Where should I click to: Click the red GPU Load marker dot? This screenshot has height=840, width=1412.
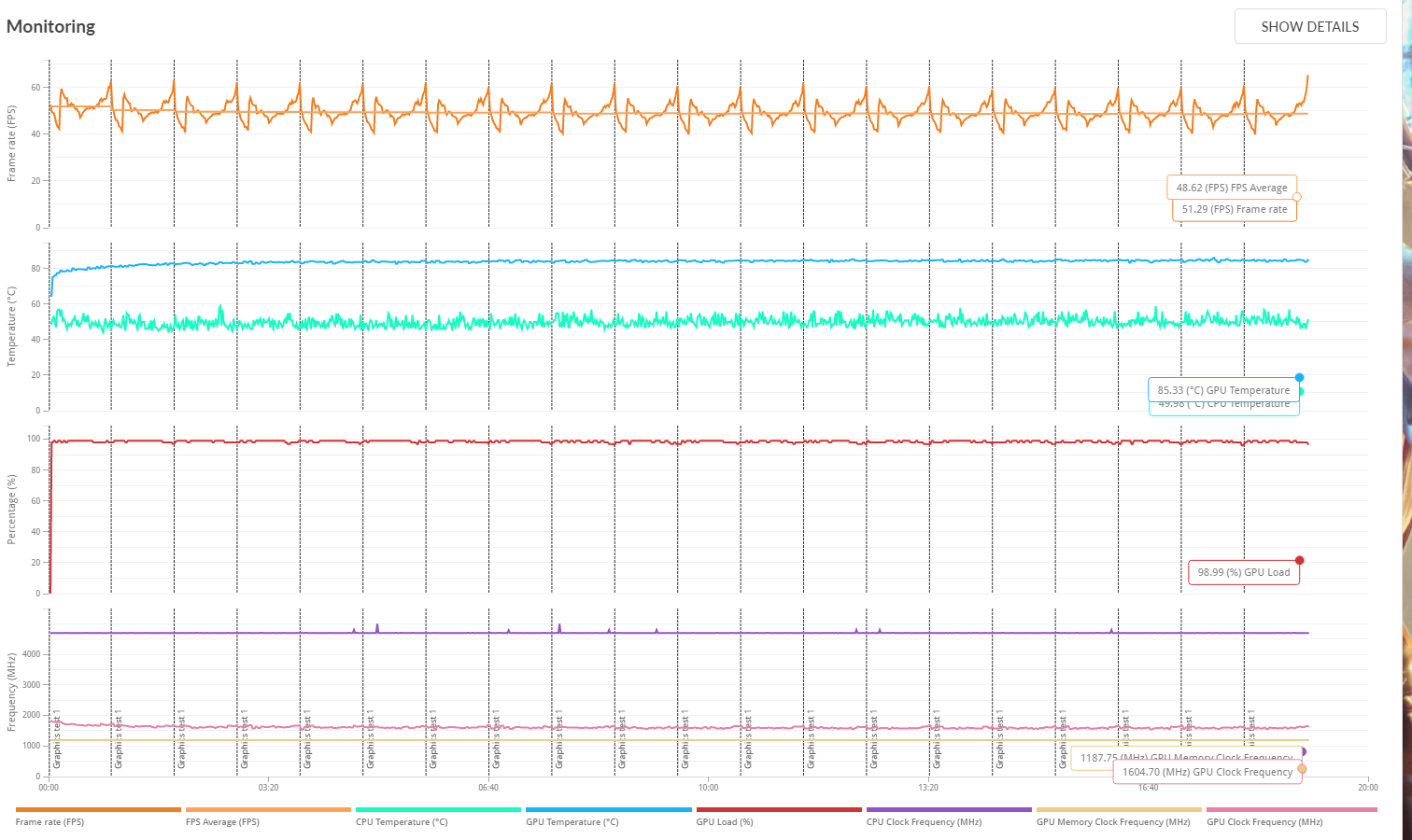click(1300, 560)
